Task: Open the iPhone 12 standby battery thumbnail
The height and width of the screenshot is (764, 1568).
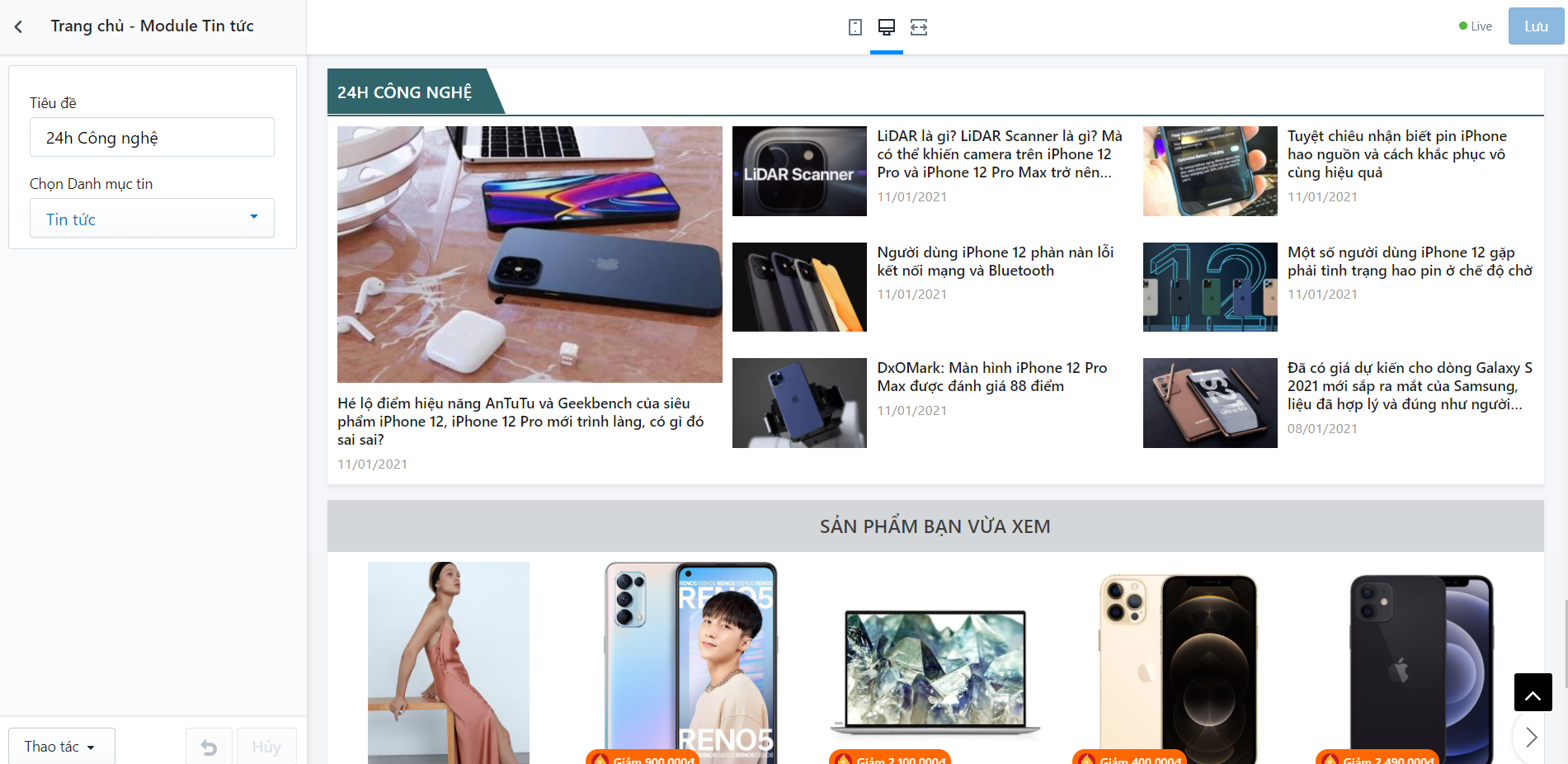Action: click(1210, 287)
